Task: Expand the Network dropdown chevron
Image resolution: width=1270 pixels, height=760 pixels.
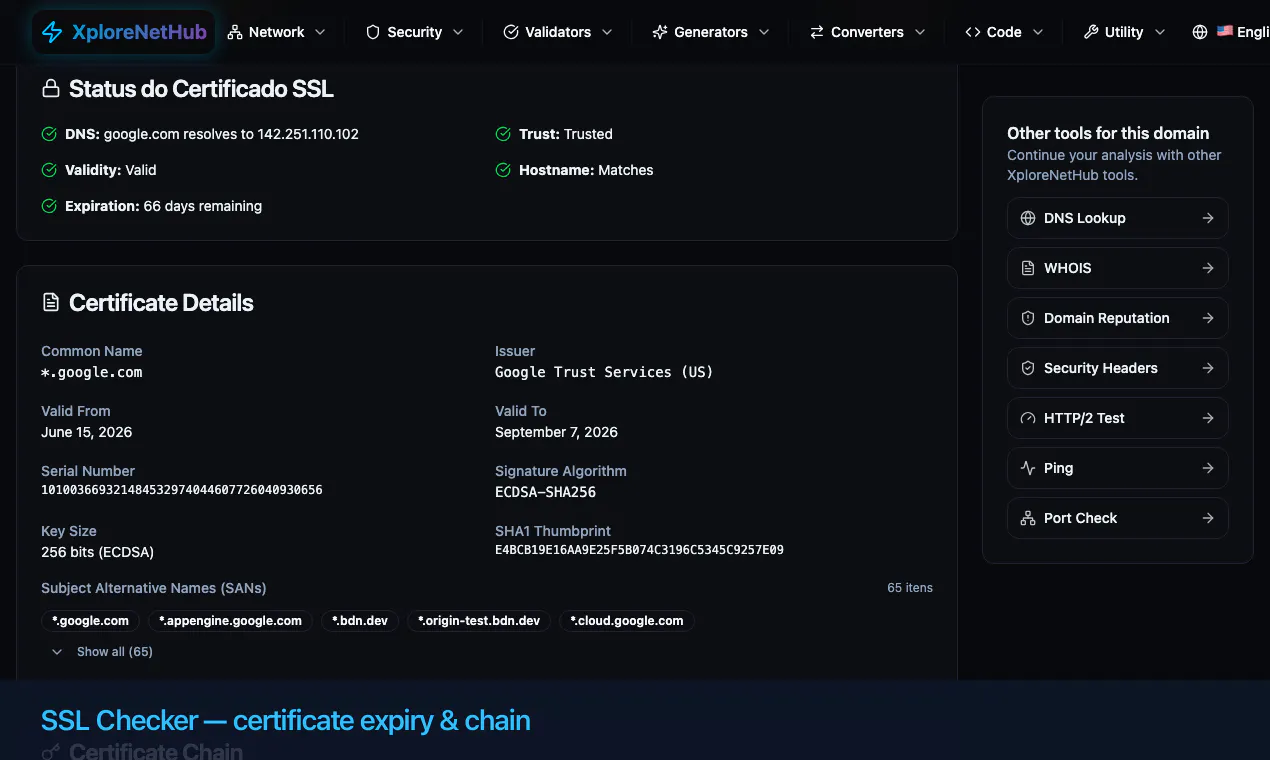Action: (320, 32)
